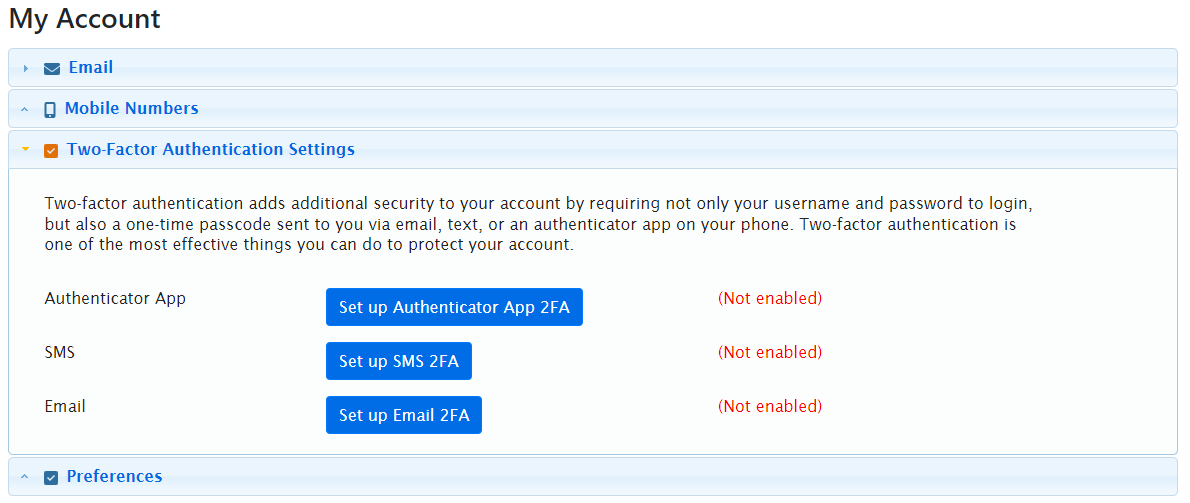Click Authenticator App's Not enabled status
1190x503 pixels.
770,299
